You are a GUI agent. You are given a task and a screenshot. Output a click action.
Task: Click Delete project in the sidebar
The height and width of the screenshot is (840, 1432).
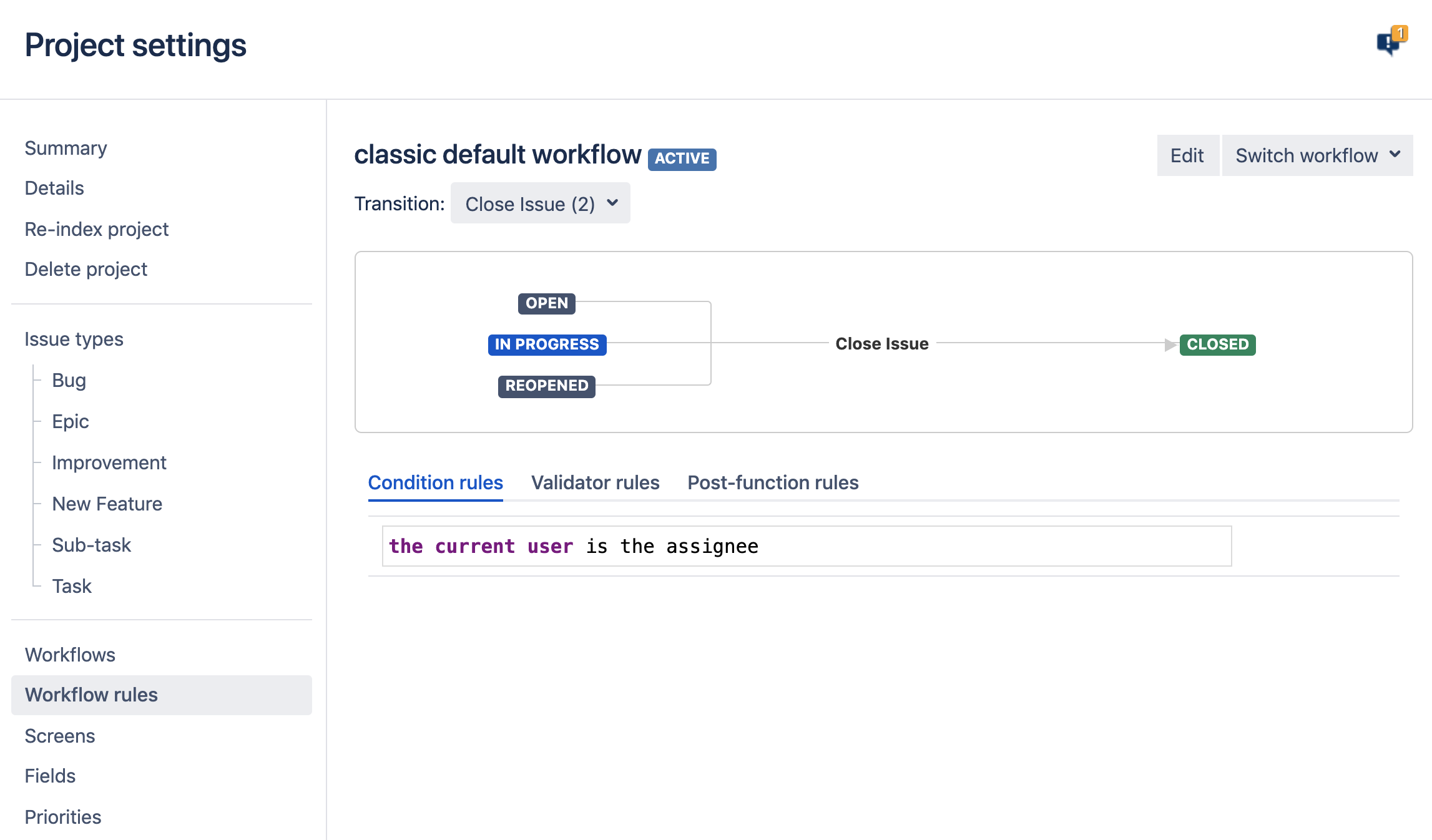pos(86,270)
